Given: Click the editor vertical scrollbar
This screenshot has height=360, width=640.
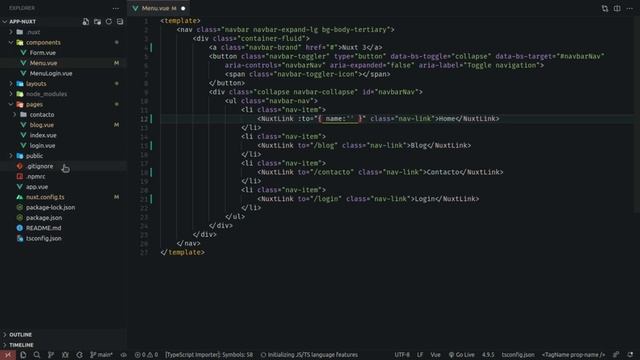Looking at the screenshot, I should click(x=637, y=114).
